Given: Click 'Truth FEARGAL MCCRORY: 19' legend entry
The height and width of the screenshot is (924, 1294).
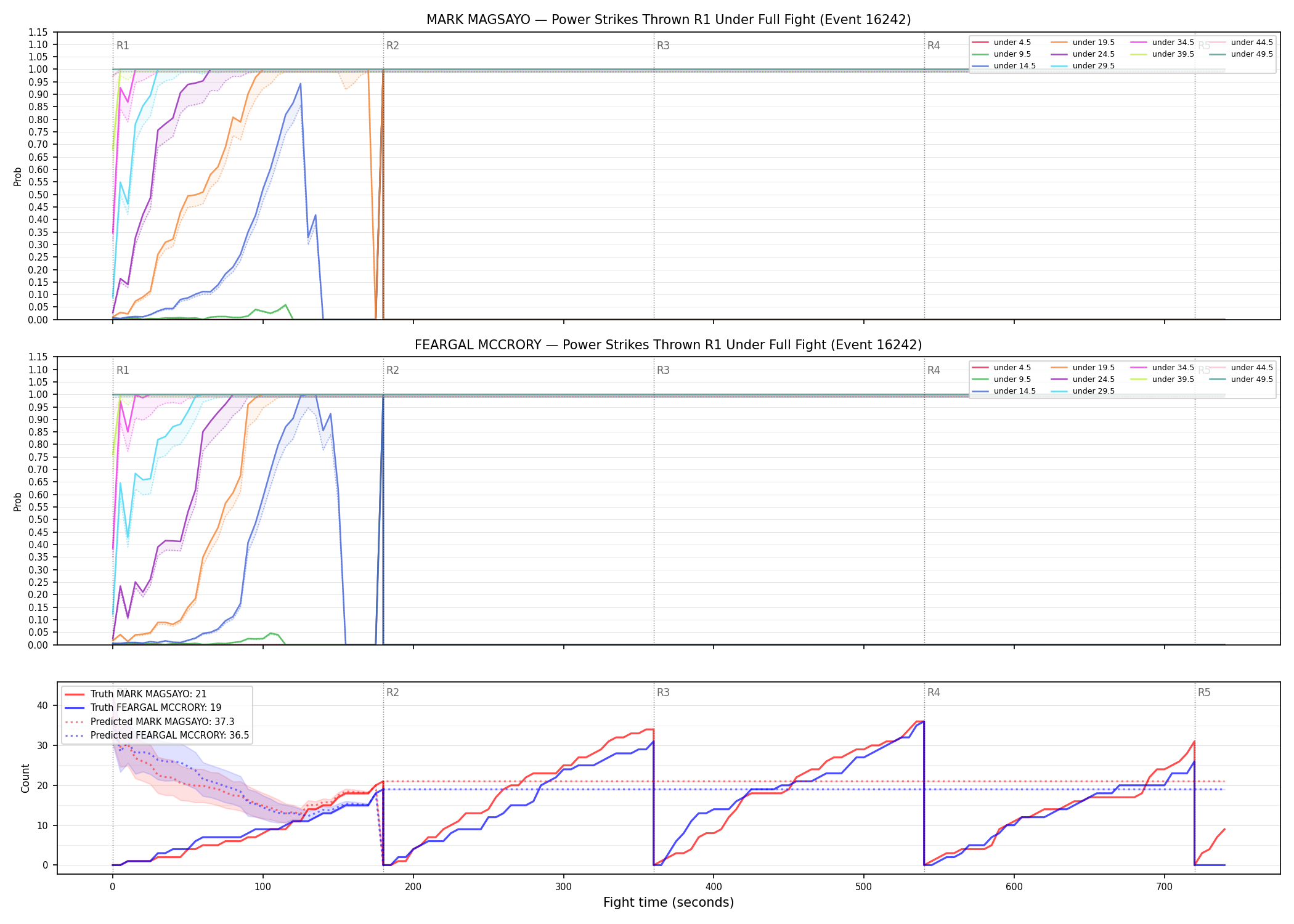Looking at the screenshot, I should (144, 708).
